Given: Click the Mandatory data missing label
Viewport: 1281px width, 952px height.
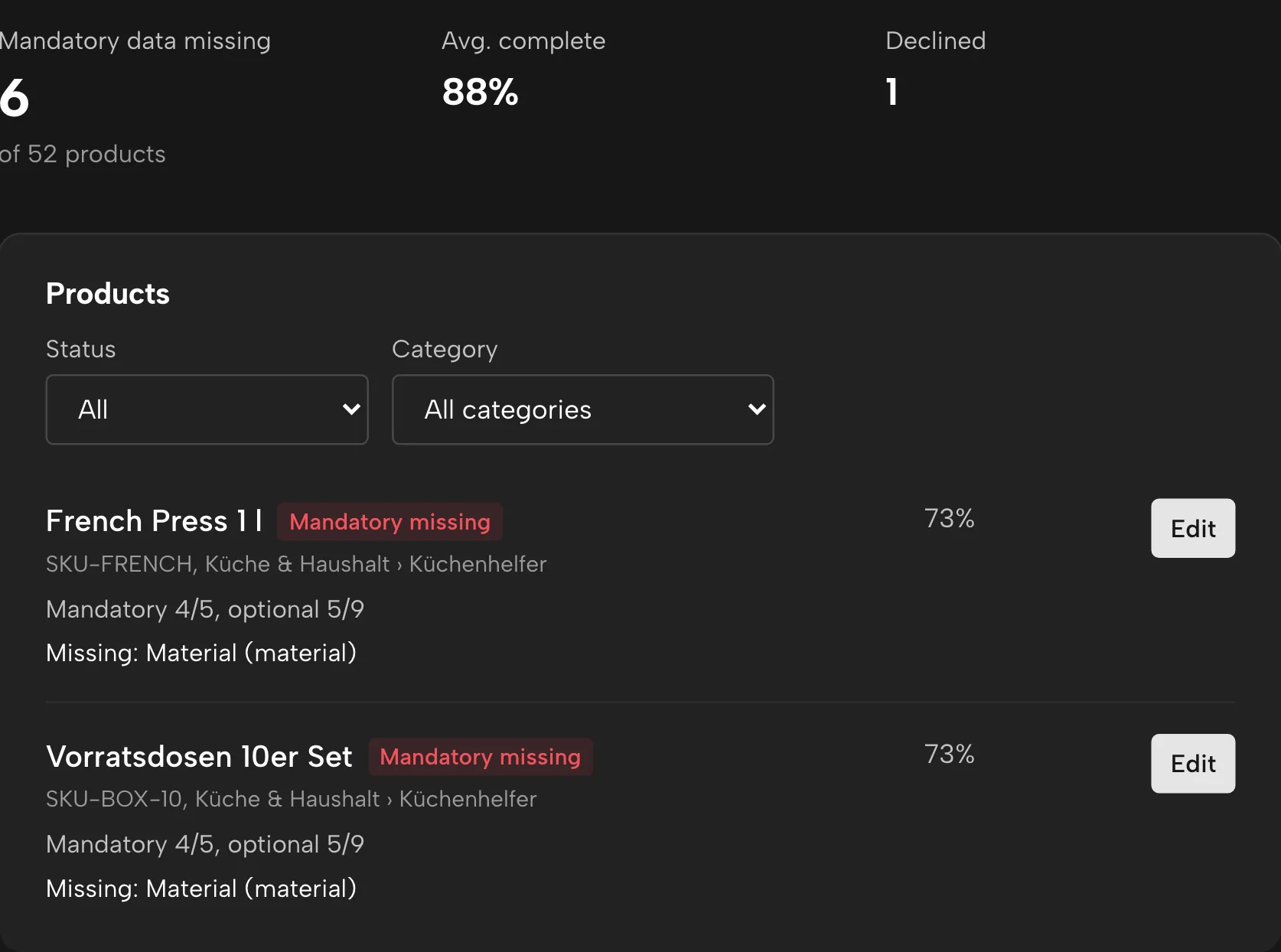Looking at the screenshot, I should pos(134,41).
